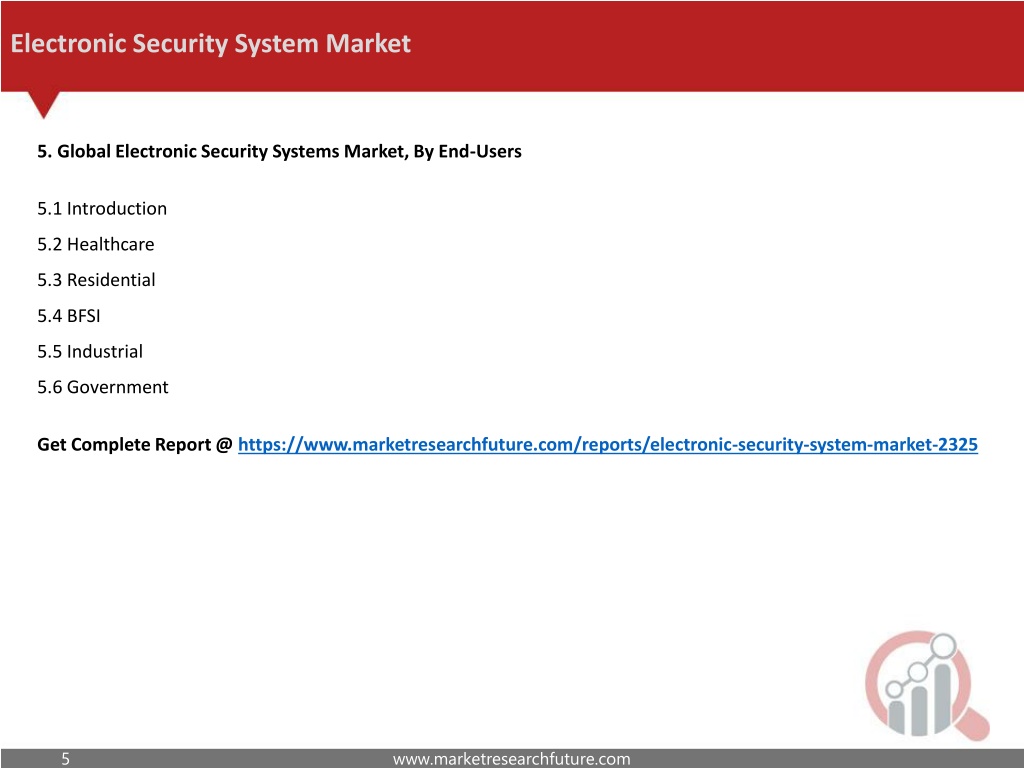
Task: Click the 'Get Complete Report @' label
Action: 135,445
